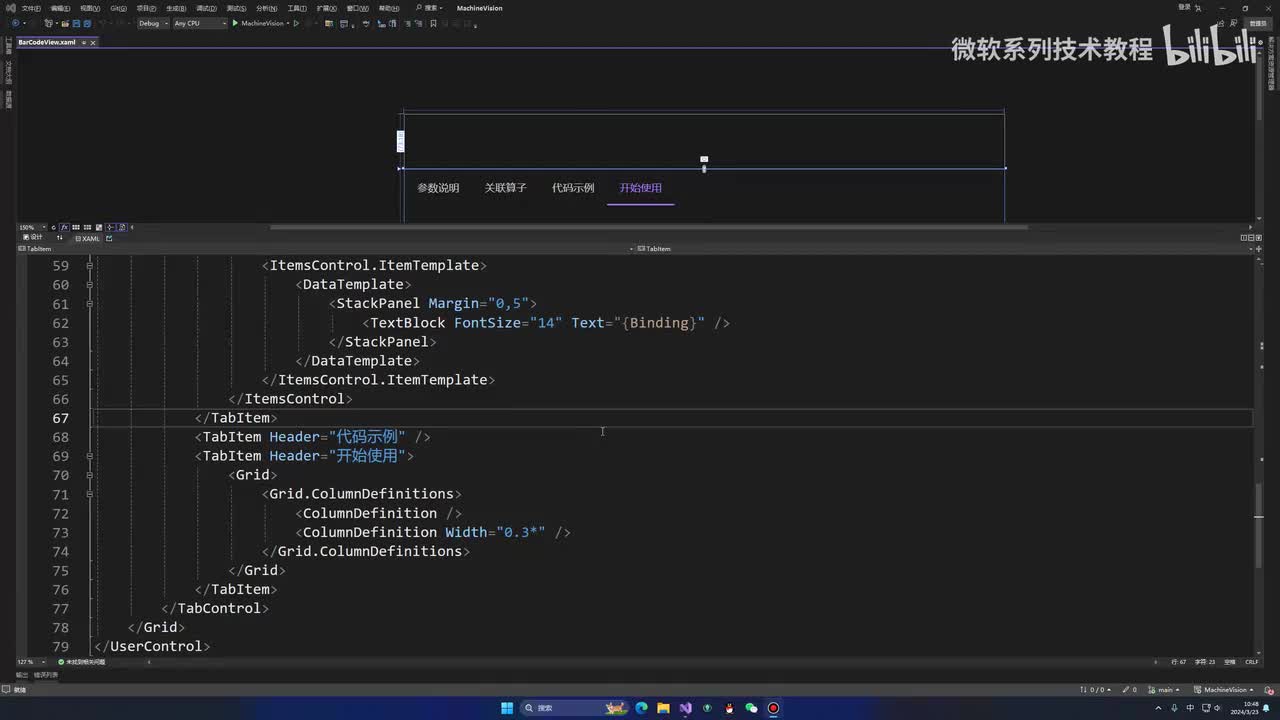
Task: Open the designer zoom 150% dropdown
Action: pyautogui.click(x=30, y=227)
